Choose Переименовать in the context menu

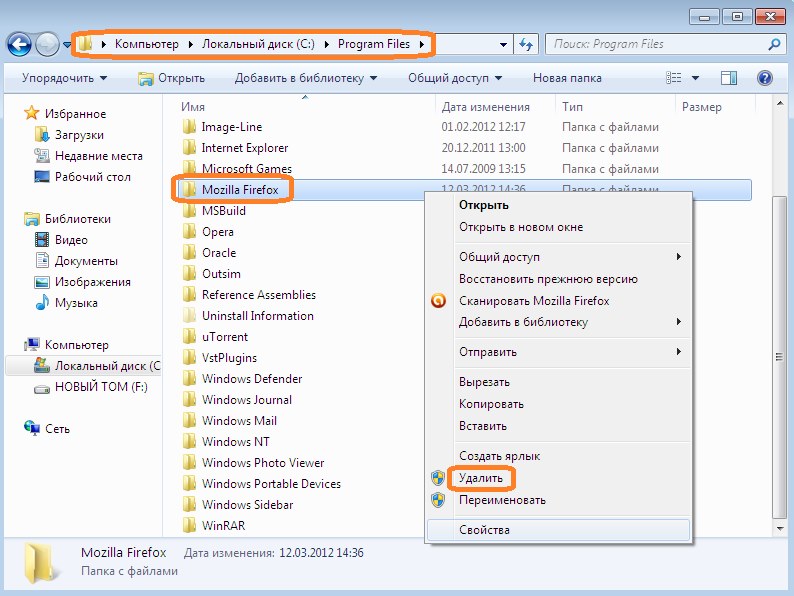click(502, 500)
